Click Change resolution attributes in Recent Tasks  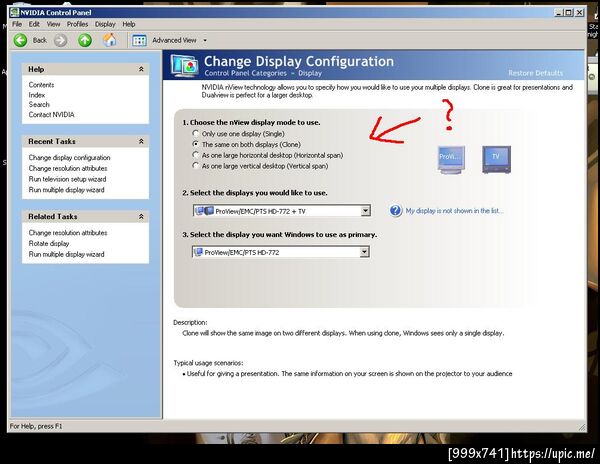(x=68, y=168)
